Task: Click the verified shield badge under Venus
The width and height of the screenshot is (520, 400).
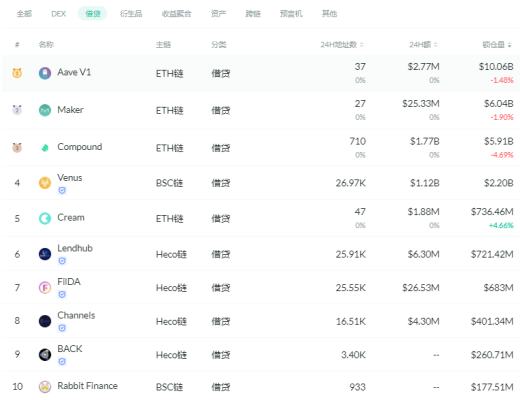Action: (x=62, y=190)
